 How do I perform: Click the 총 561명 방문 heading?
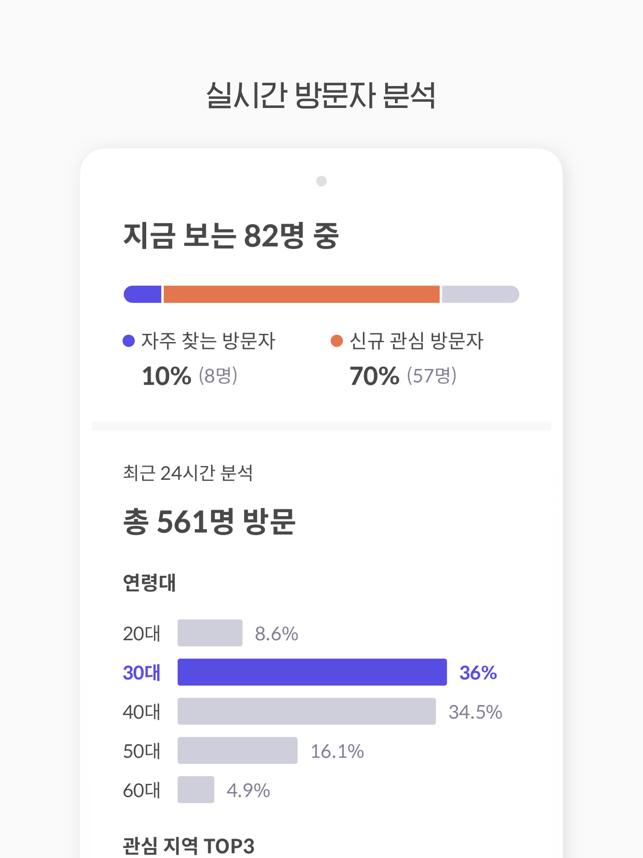coord(209,521)
